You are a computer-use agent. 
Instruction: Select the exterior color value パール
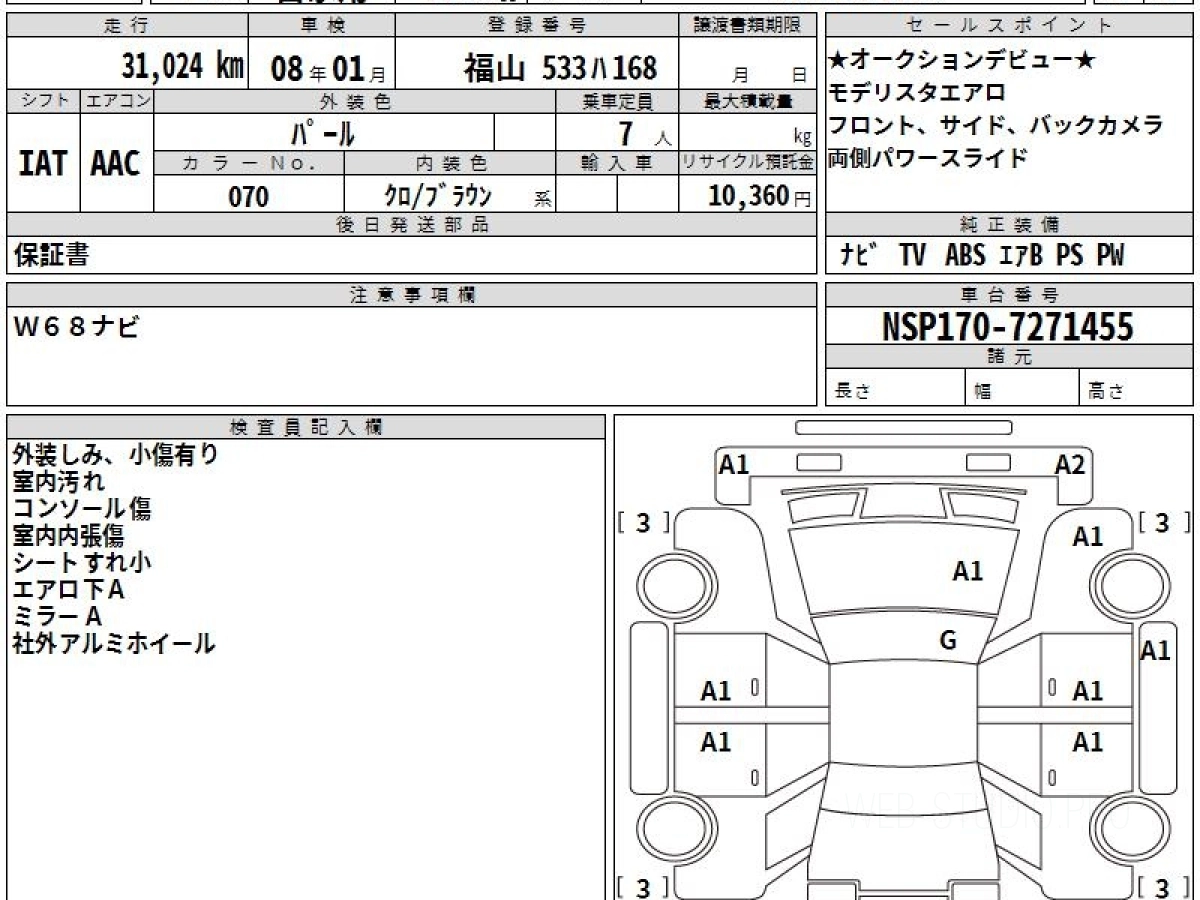[323, 132]
